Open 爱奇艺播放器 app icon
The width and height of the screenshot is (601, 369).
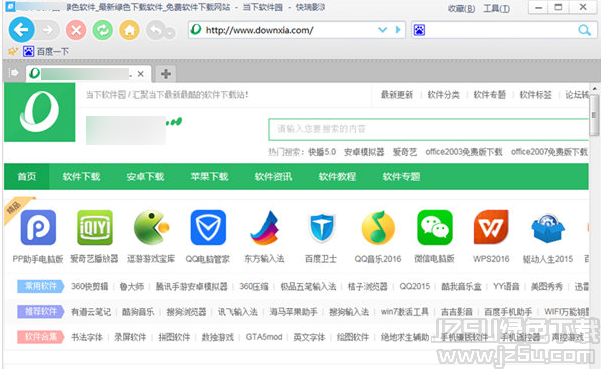95,227
